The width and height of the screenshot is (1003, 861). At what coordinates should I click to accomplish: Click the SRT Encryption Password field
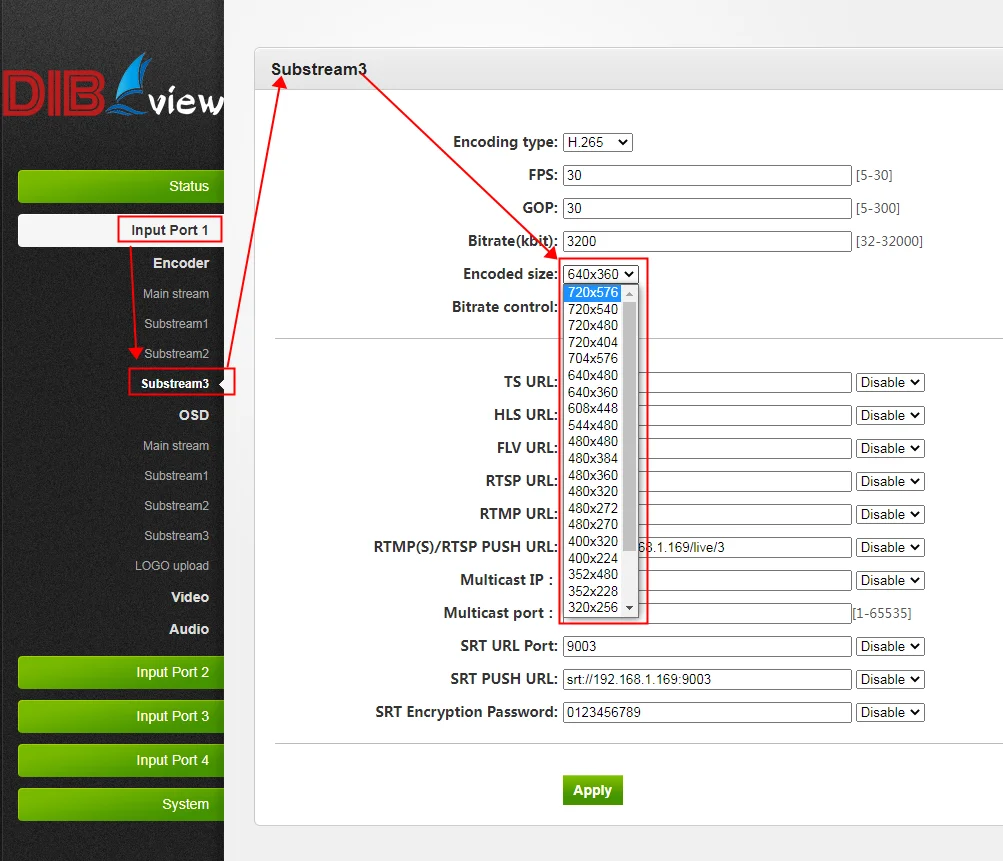(707, 712)
